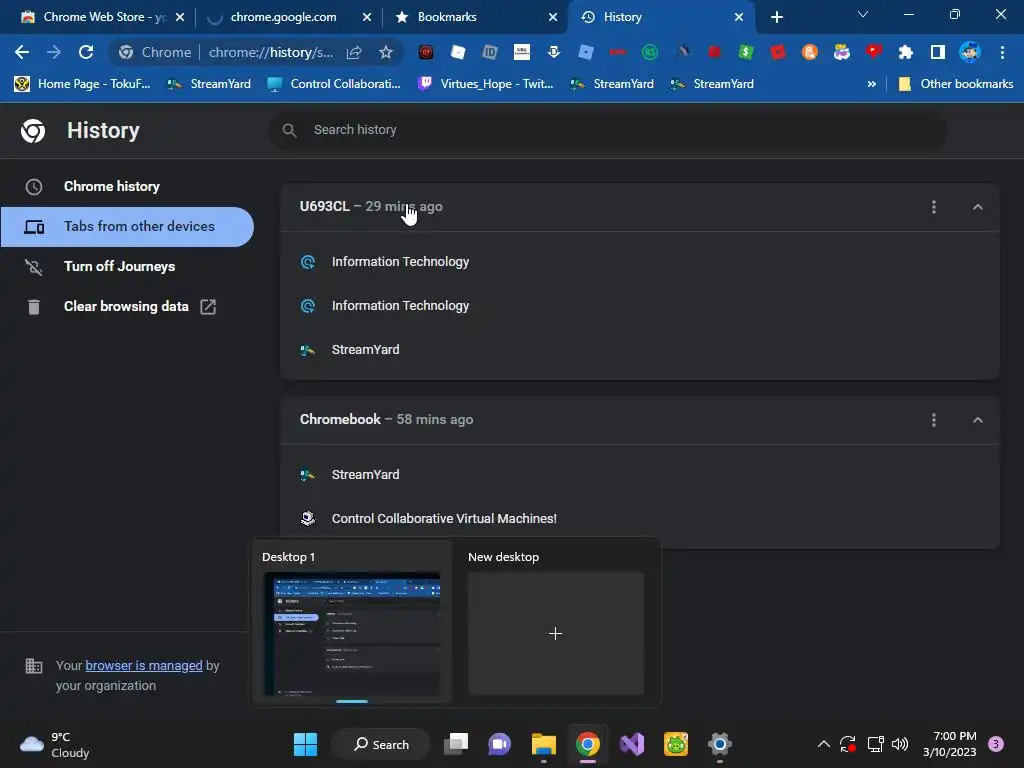Viewport: 1024px width, 768px height.
Task: Create a New desktop
Action: pos(556,633)
